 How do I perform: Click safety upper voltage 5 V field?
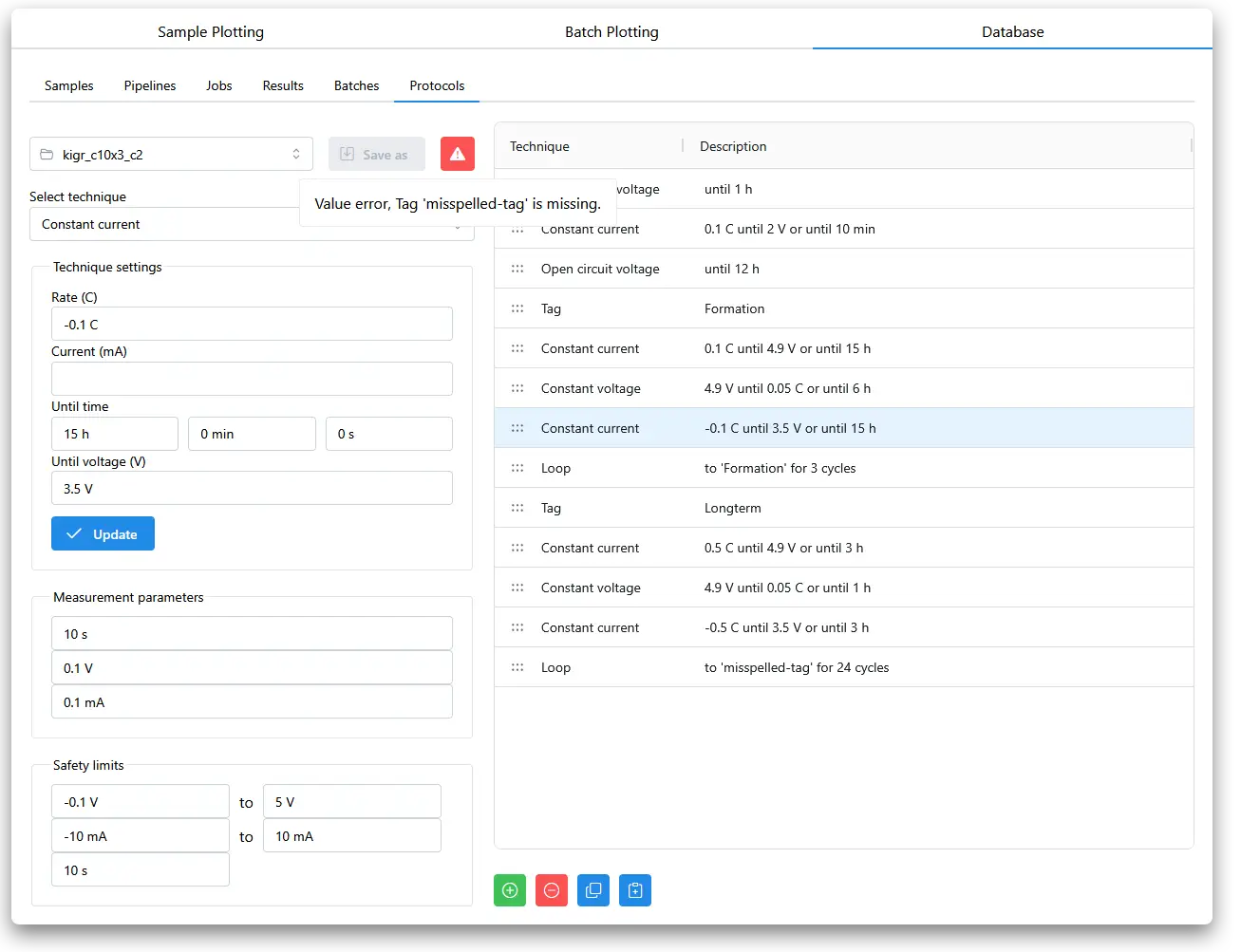352,801
